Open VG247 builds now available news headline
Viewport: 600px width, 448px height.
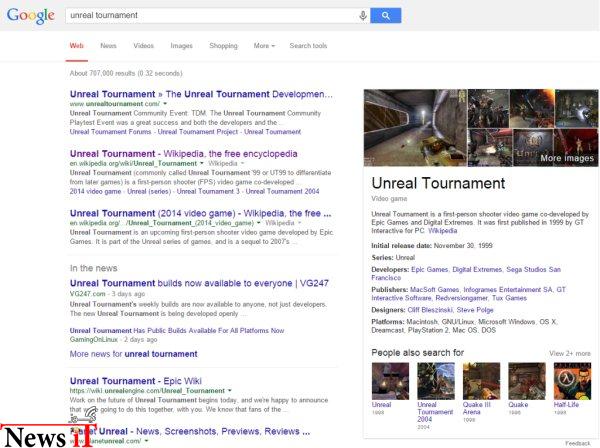[x=199, y=283]
